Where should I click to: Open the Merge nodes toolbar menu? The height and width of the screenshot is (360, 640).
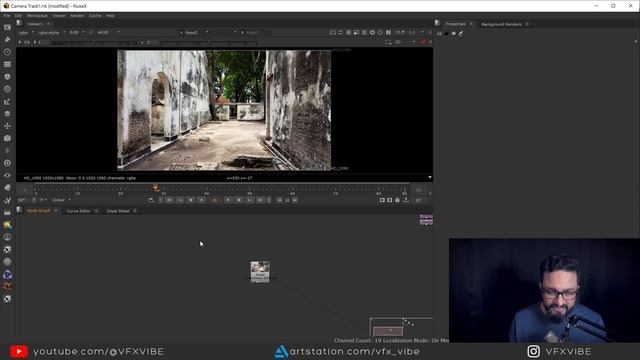click(7, 113)
